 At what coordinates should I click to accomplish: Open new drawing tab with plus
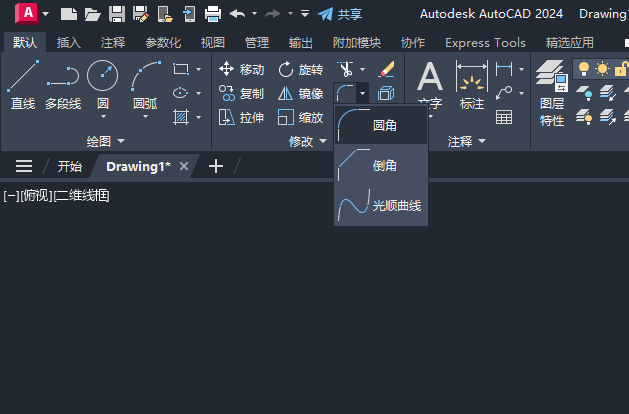216,166
